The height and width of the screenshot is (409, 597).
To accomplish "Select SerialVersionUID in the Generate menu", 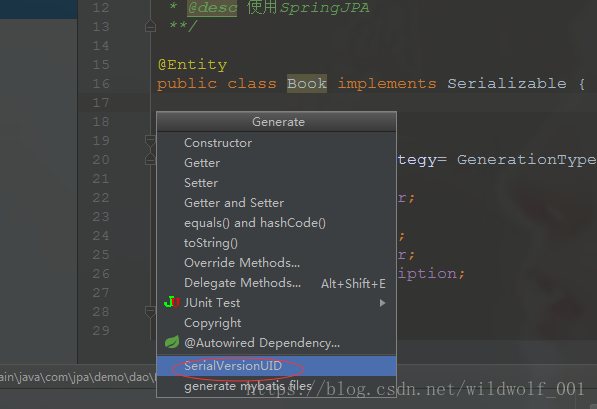I will [276, 366].
